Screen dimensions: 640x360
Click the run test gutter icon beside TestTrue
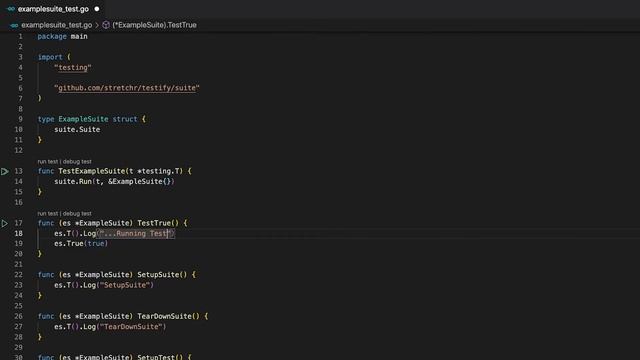click(x=4, y=223)
